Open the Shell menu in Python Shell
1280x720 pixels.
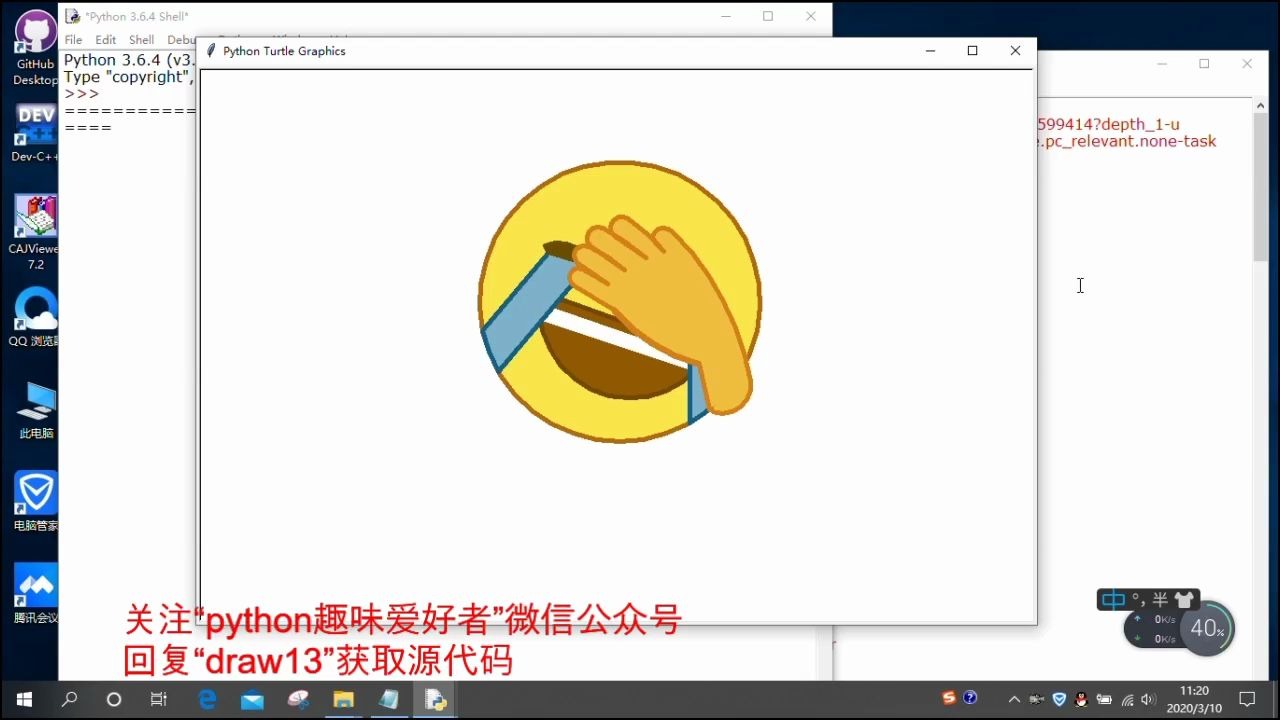[142, 40]
